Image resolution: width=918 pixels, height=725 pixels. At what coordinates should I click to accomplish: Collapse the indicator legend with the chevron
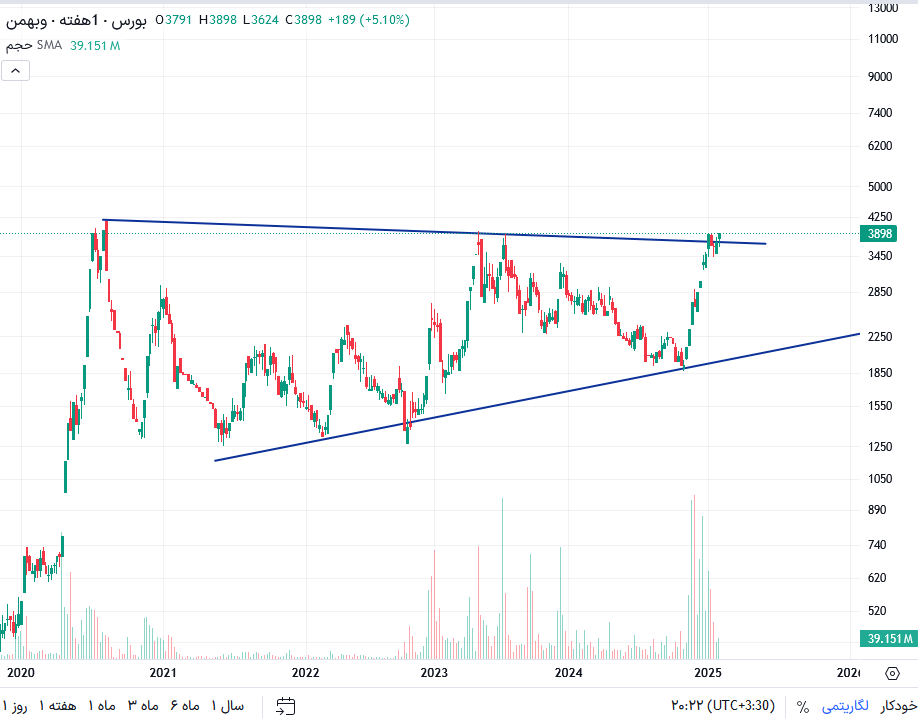pyautogui.click(x=16, y=71)
